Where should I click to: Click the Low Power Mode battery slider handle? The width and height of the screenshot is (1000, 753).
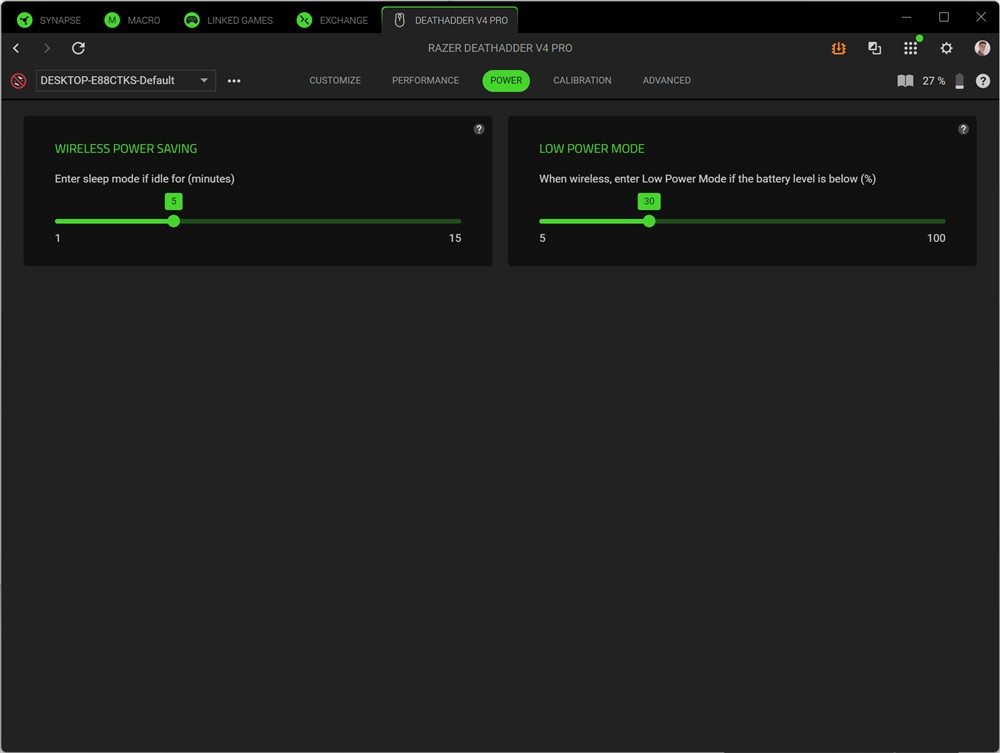(649, 221)
